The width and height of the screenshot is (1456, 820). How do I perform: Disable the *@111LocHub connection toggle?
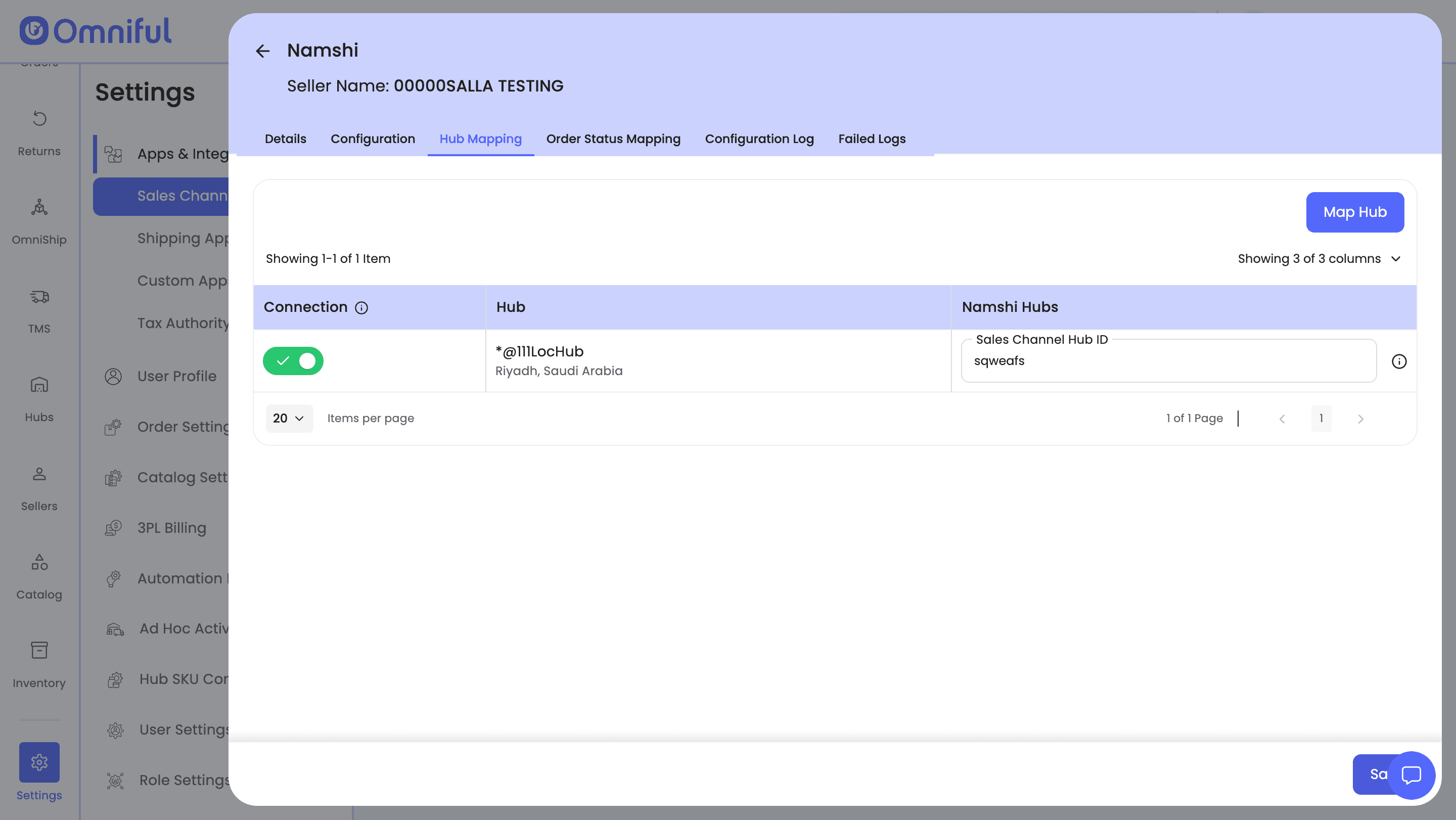(x=293, y=361)
